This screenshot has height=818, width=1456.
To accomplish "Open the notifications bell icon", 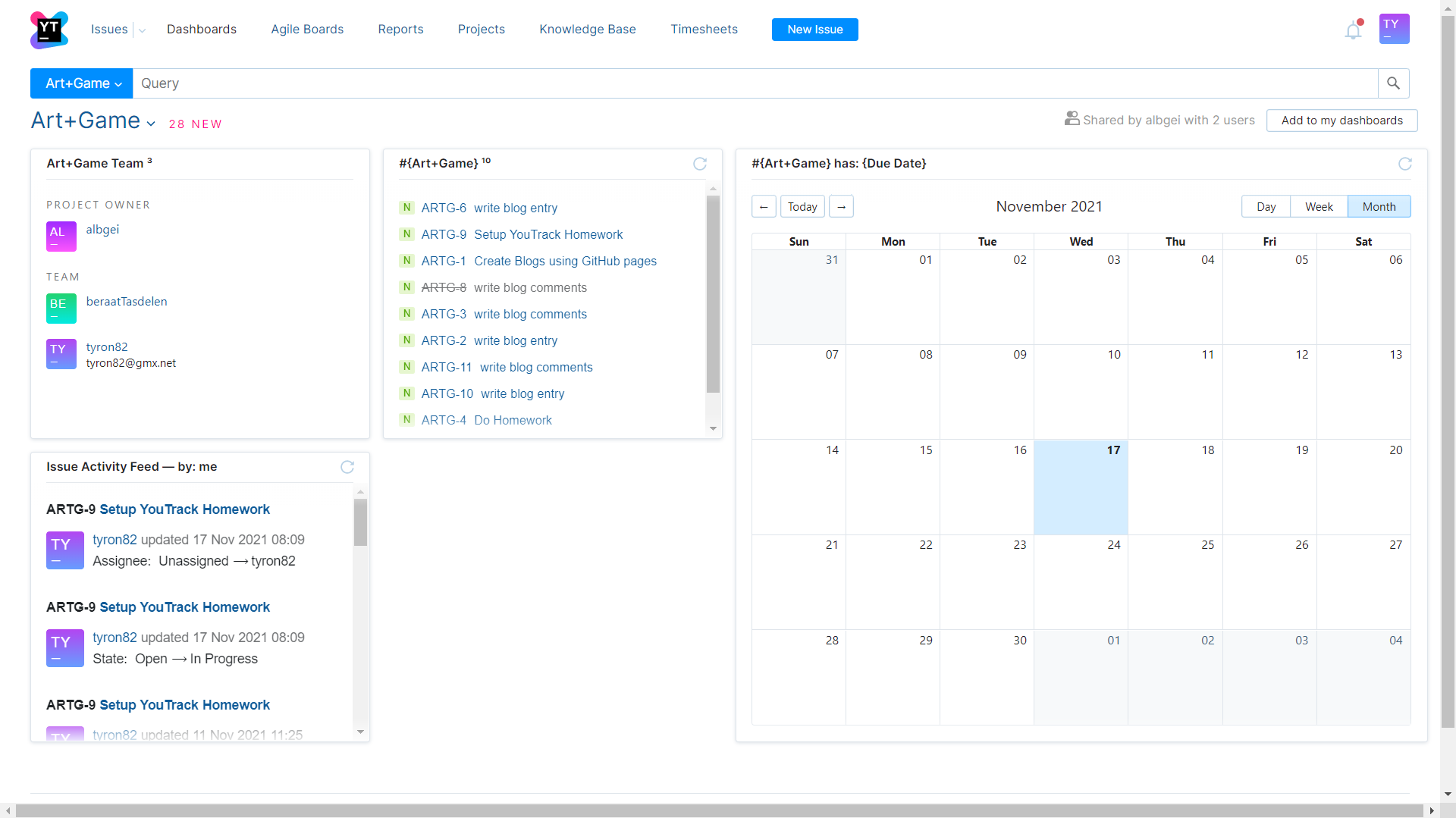I will point(1354,30).
